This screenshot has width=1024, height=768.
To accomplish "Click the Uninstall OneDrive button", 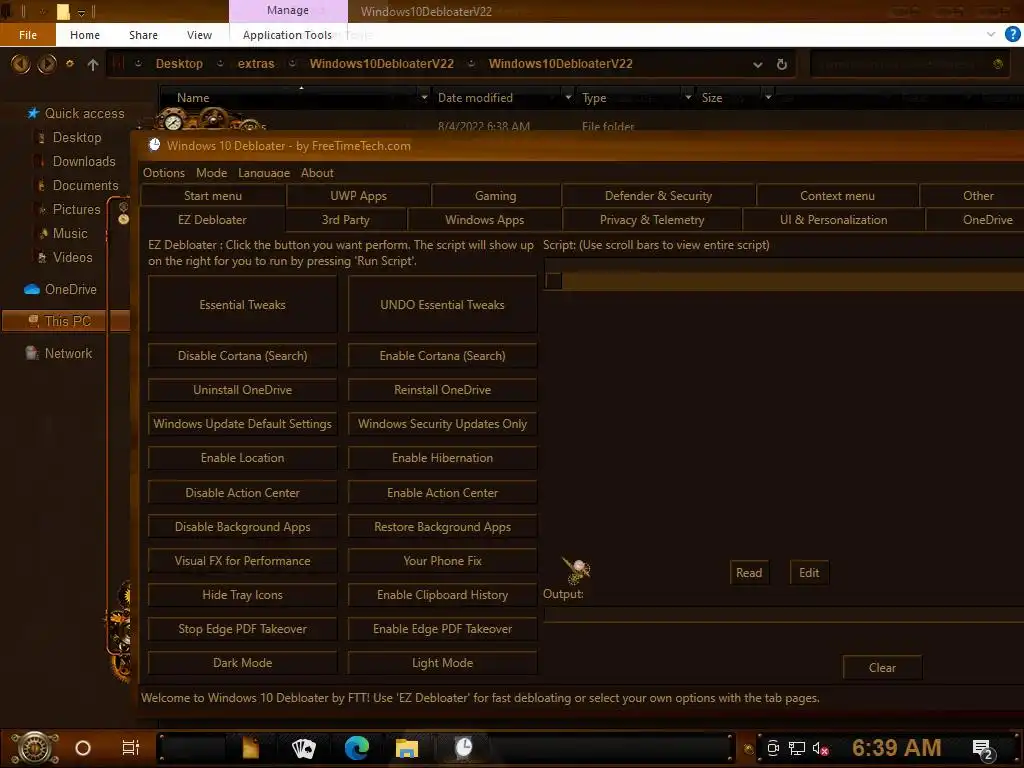I will (242, 390).
